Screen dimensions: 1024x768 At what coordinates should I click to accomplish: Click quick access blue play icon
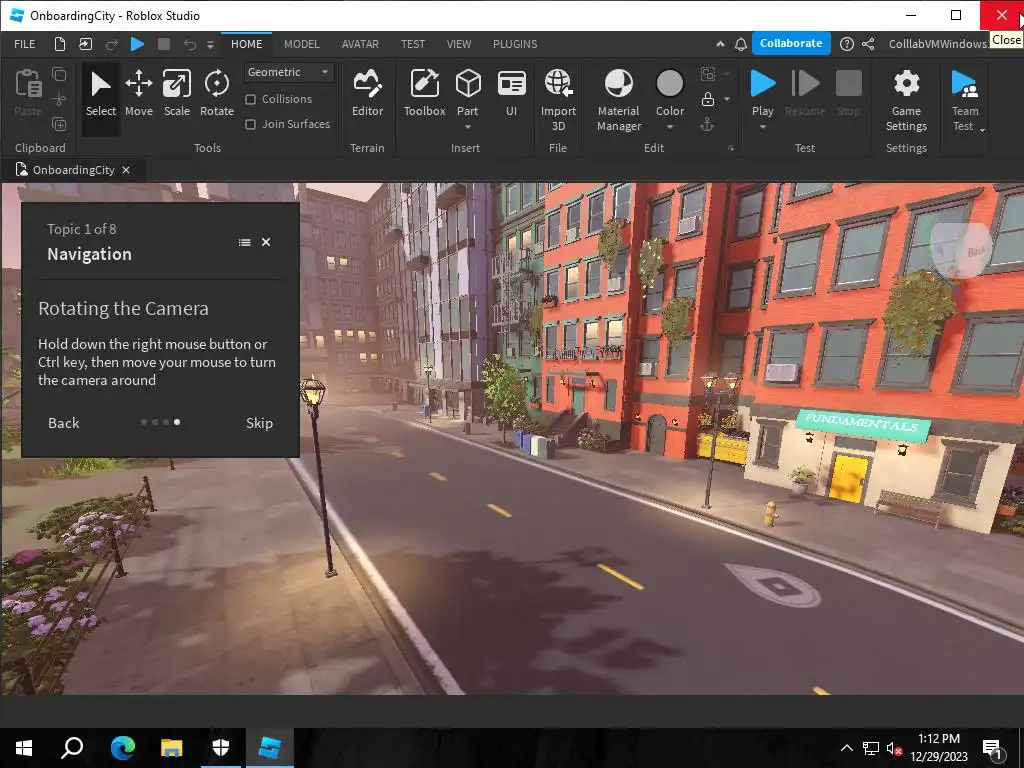[137, 44]
